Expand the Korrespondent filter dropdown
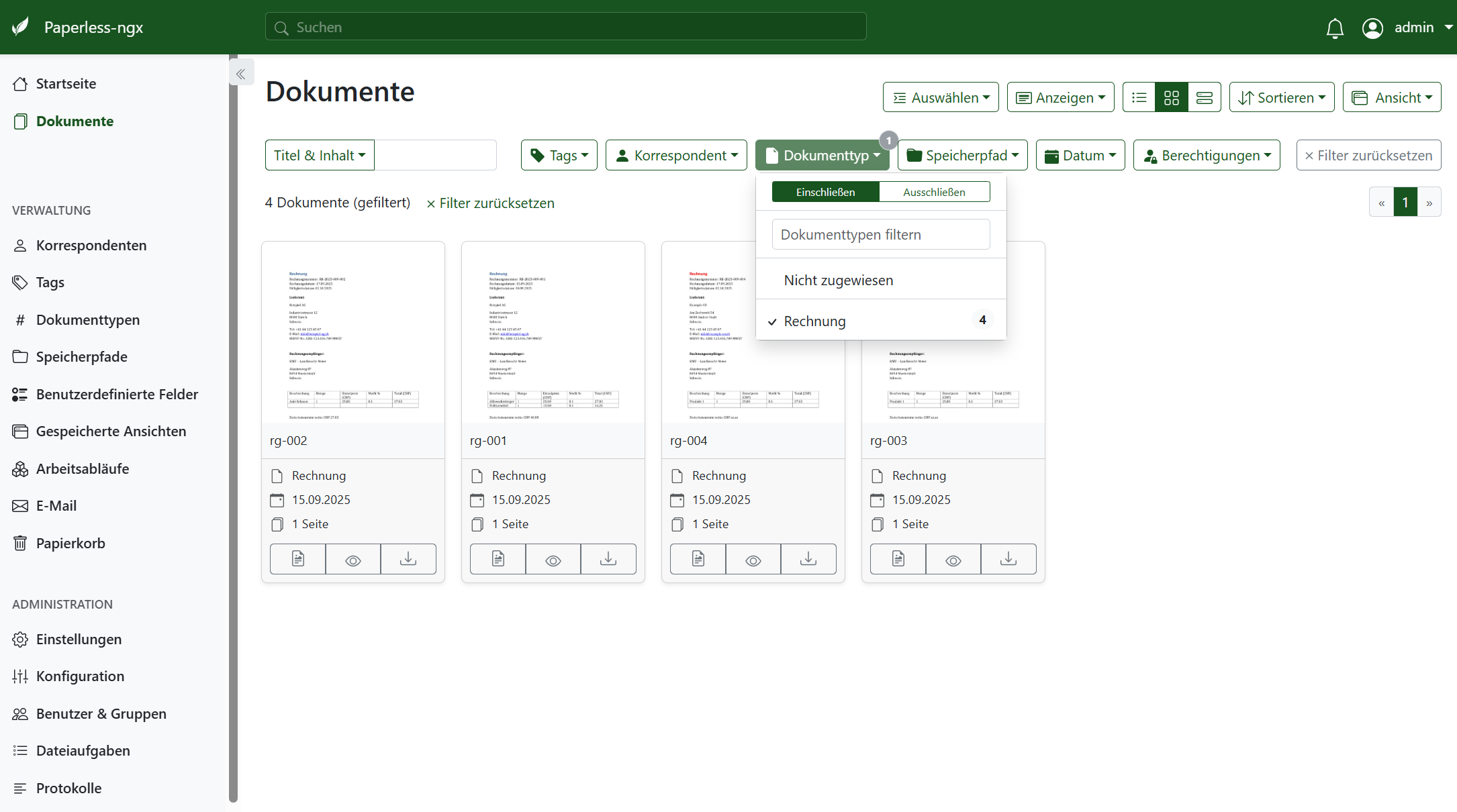 point(676,156)
